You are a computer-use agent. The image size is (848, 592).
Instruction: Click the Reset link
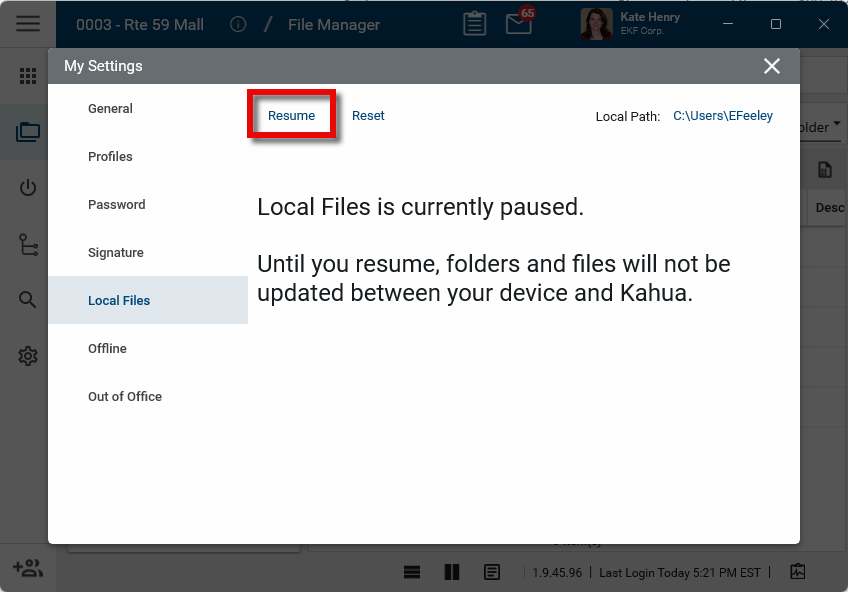[x=368, y=116]
